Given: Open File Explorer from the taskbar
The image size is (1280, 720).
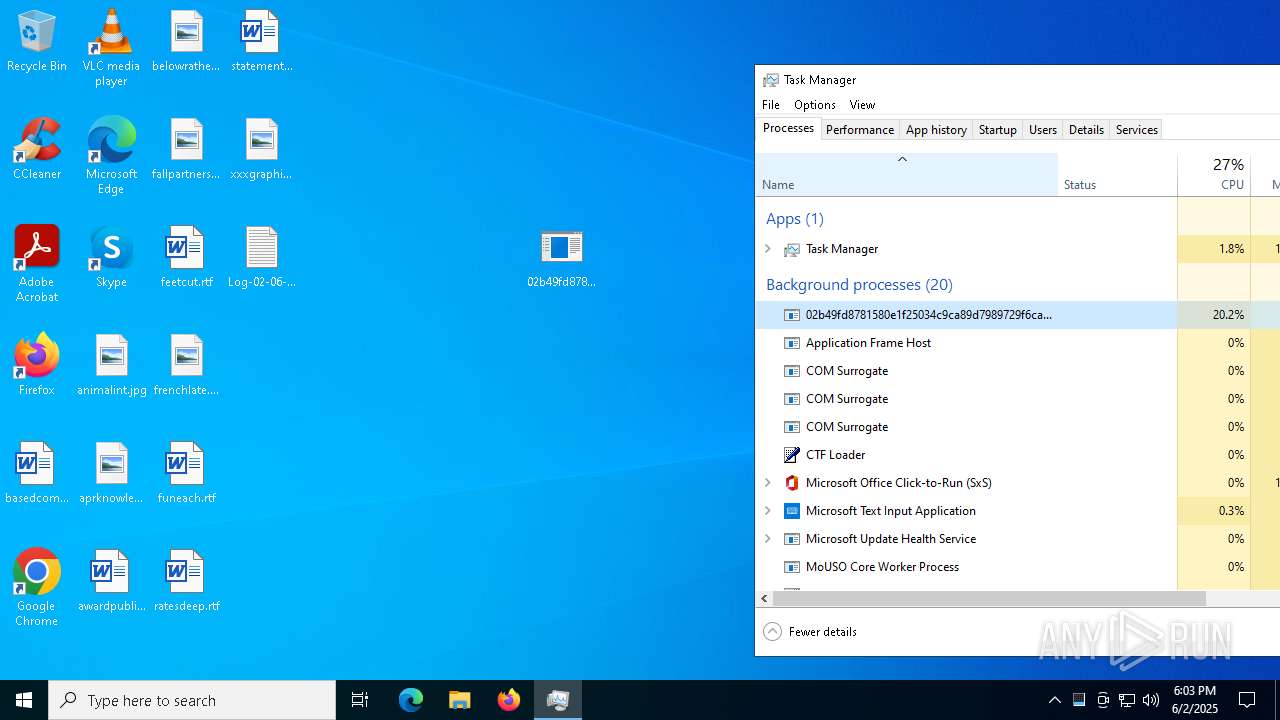Looking at the screenshot, I should click(460, 700).
